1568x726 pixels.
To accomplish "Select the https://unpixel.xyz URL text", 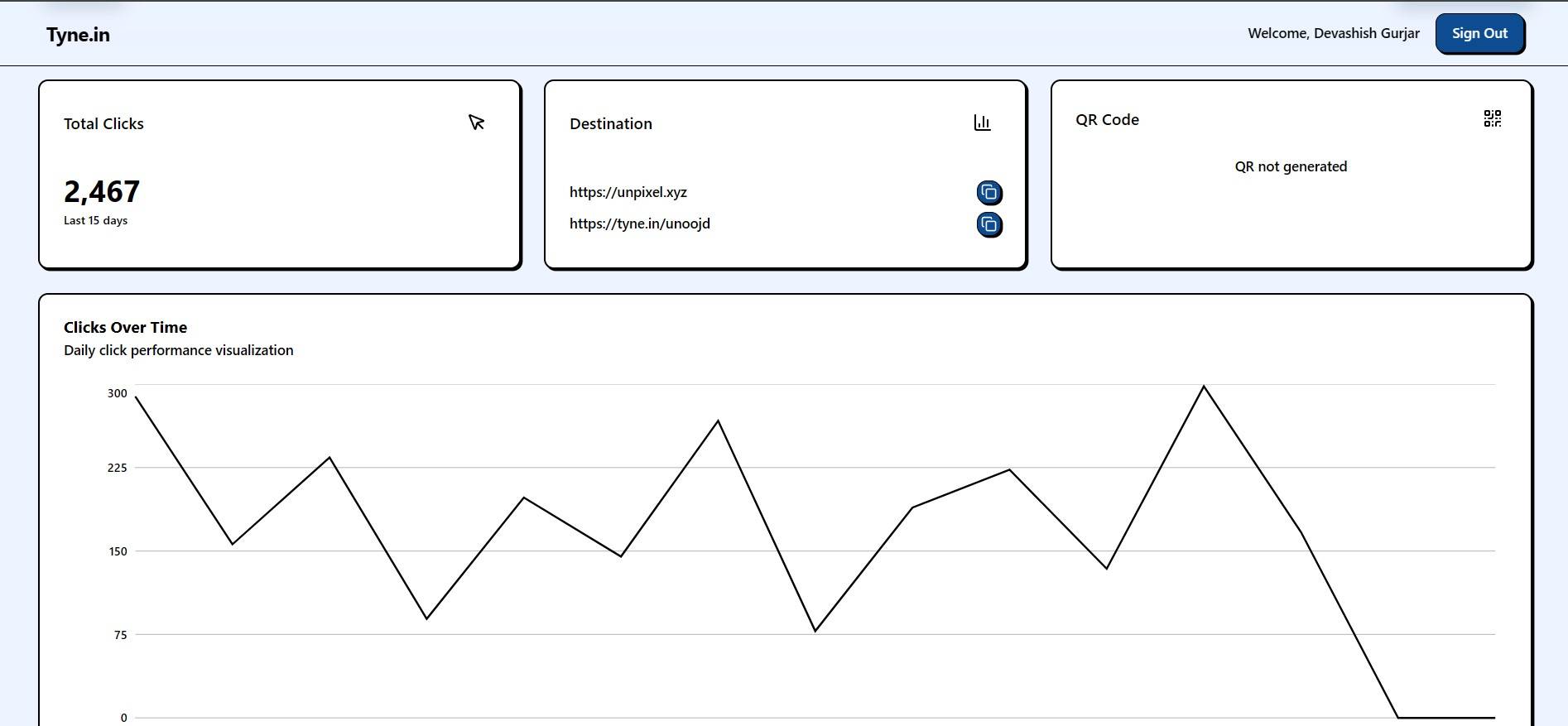I will click(628, 192).
